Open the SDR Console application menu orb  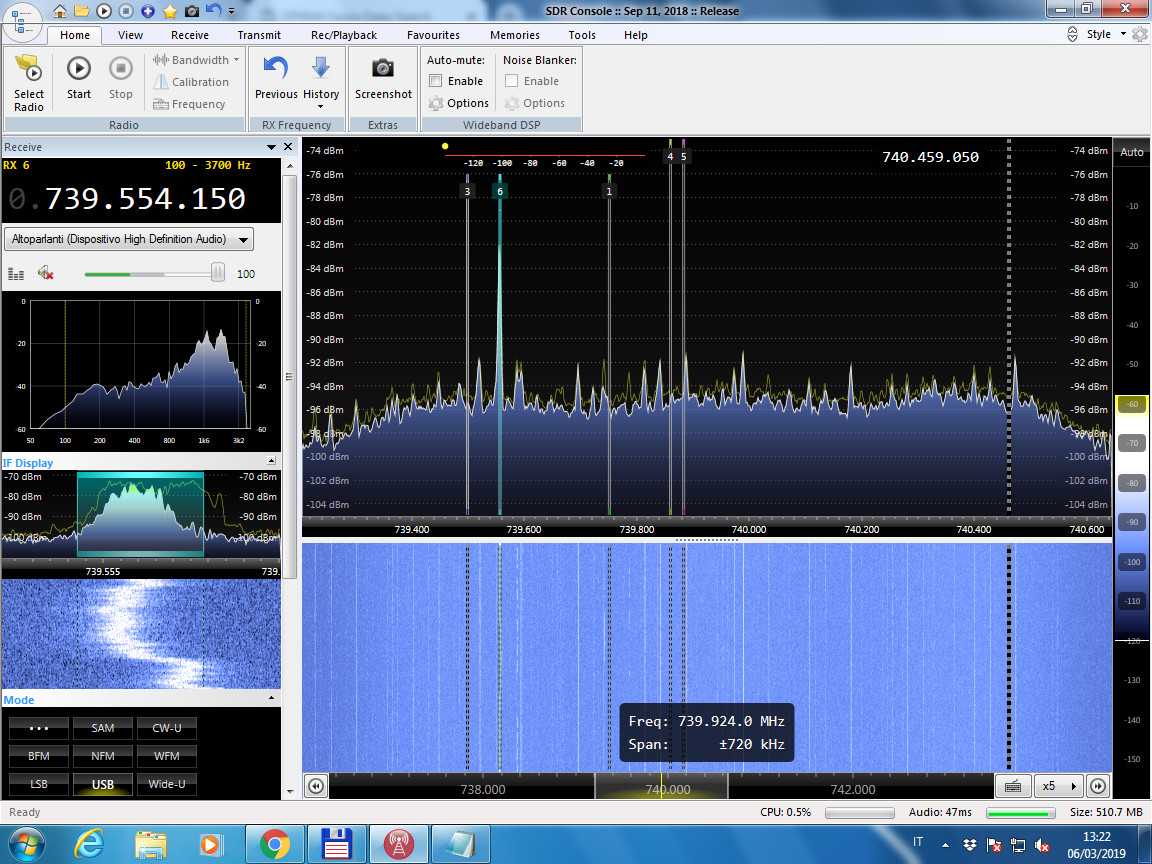(x=22, y=21)
